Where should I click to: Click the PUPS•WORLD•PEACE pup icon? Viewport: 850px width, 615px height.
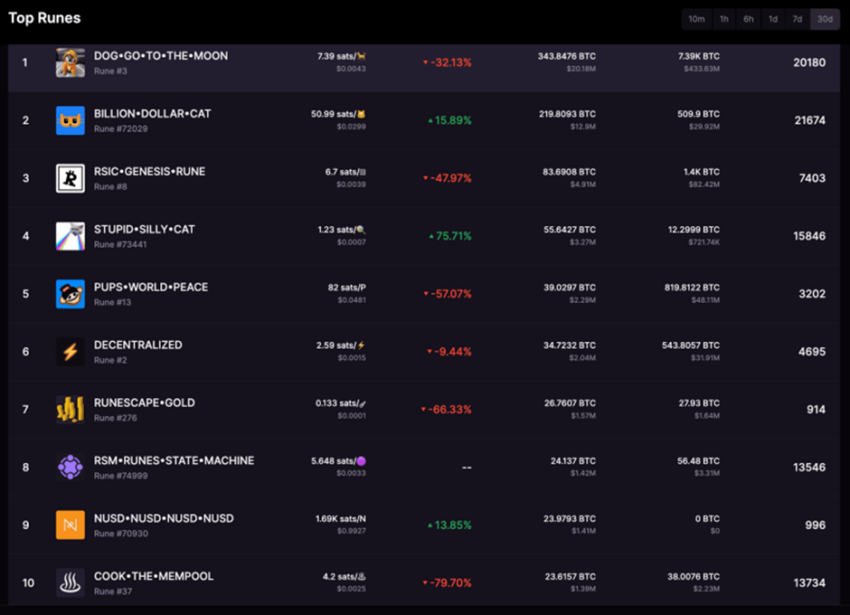coord(70,294)
